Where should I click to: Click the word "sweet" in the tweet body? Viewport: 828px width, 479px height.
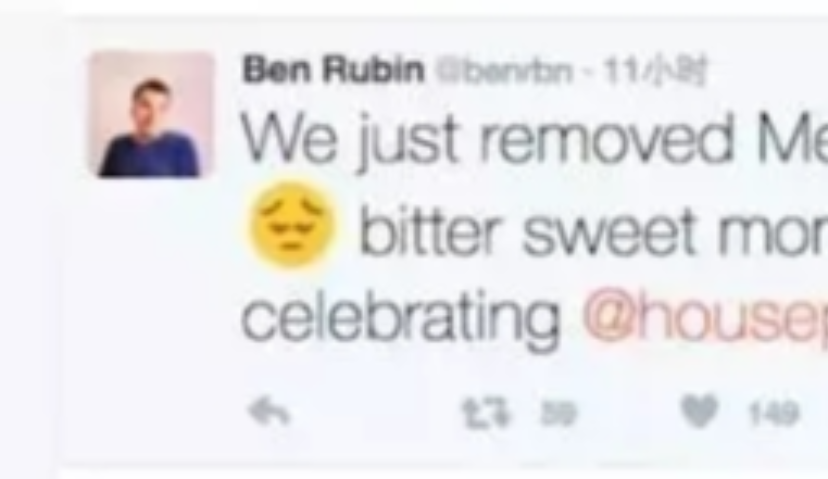click(609, 232)
